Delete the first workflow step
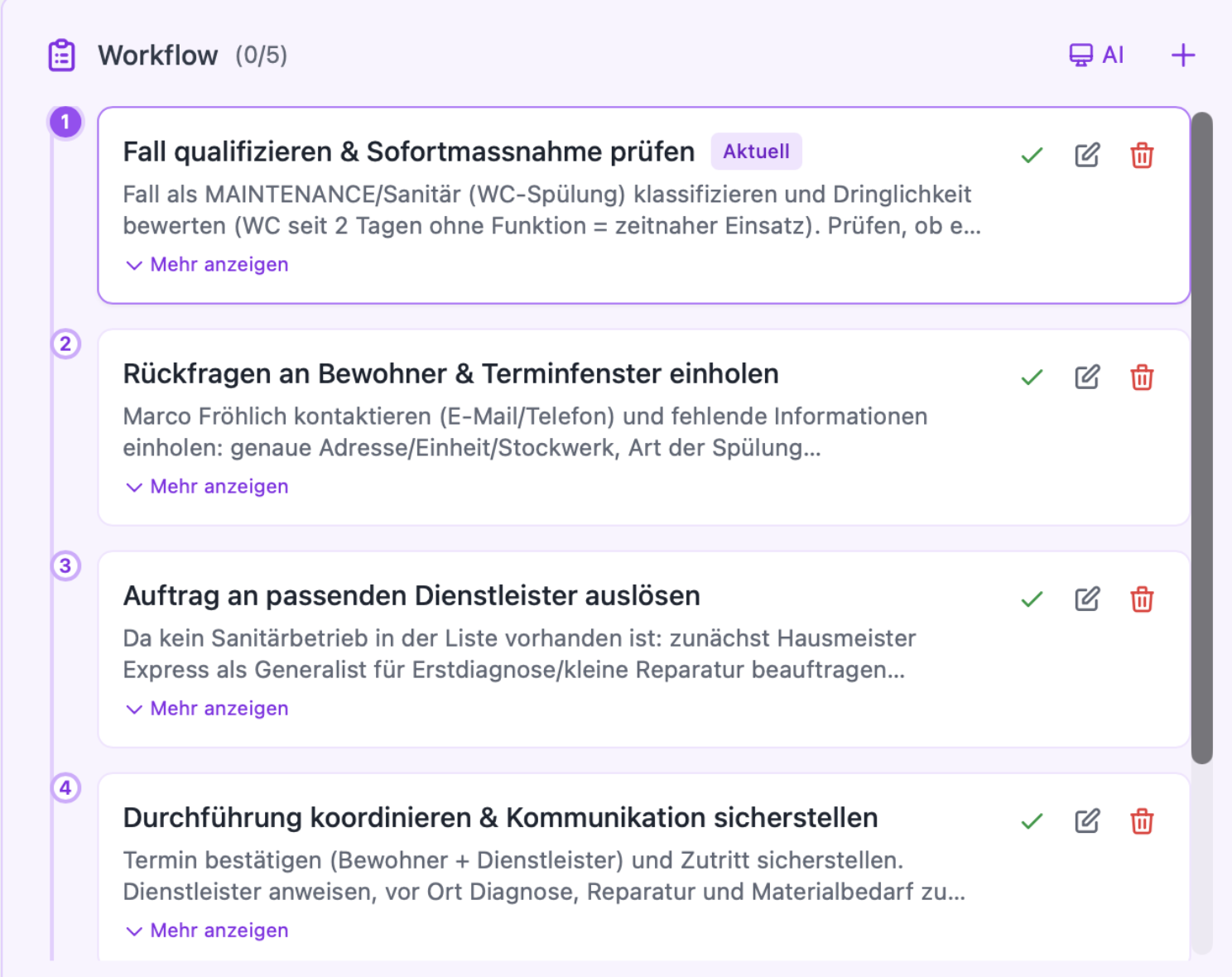The height and width of the screenshot is (977, 1232). 1142,155
